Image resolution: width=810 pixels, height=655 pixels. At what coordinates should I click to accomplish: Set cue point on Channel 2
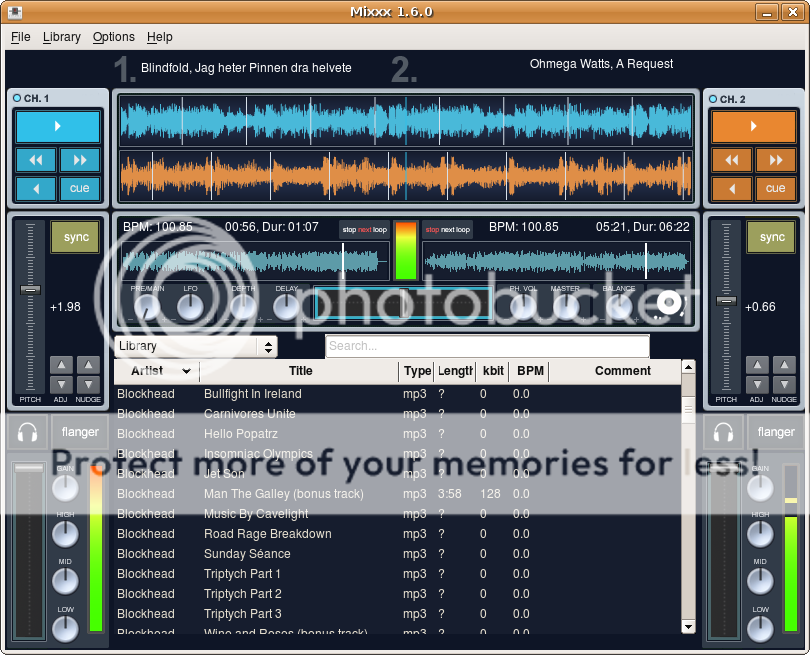pos(775,189)
